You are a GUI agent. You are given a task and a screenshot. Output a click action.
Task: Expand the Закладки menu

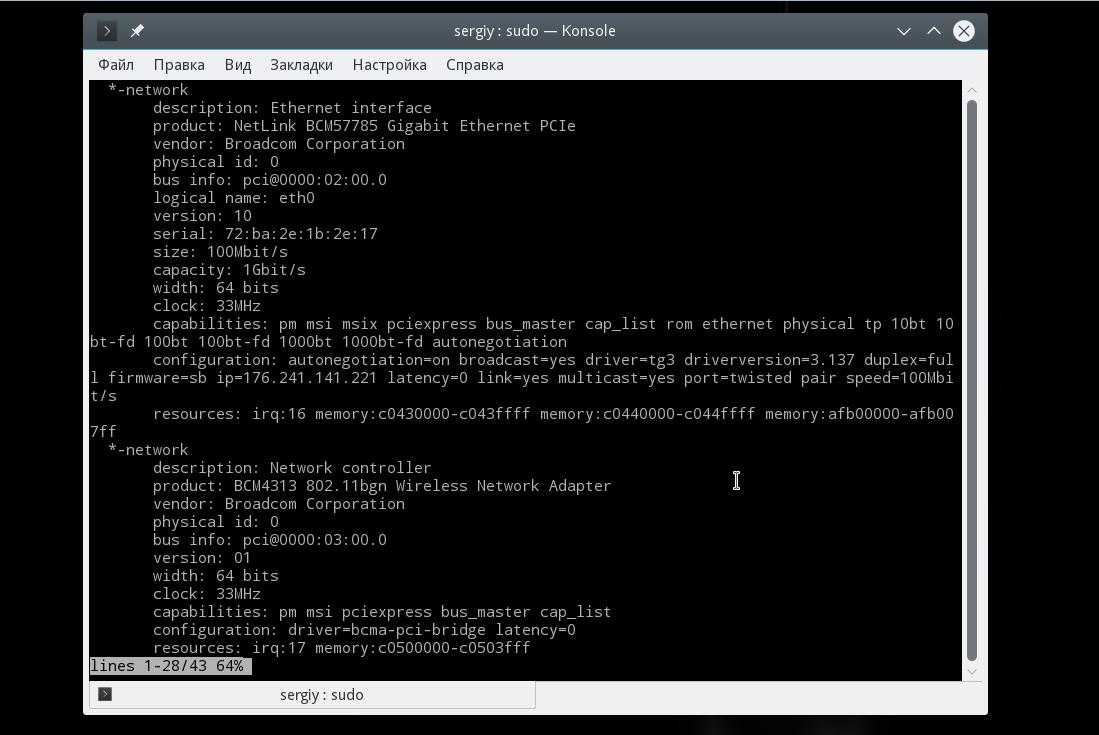click(301, 65)
